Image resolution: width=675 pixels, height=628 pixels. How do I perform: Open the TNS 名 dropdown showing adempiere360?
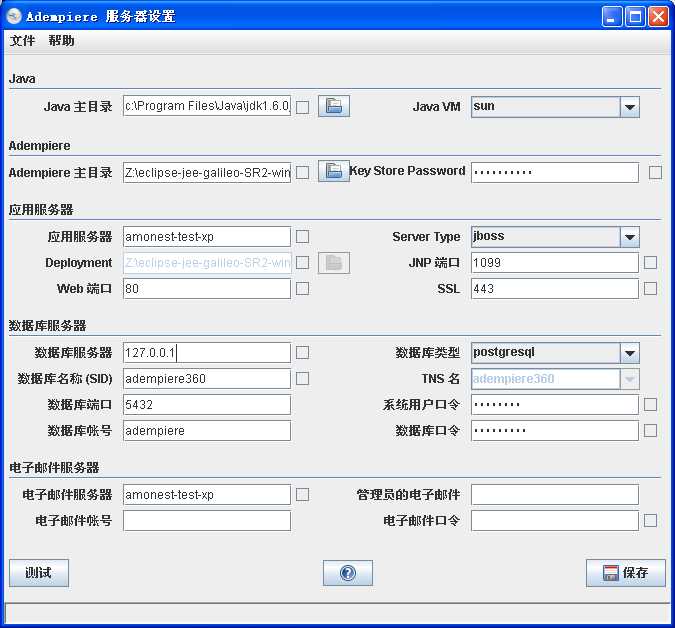pyautogui.click(x=555, y=379)
